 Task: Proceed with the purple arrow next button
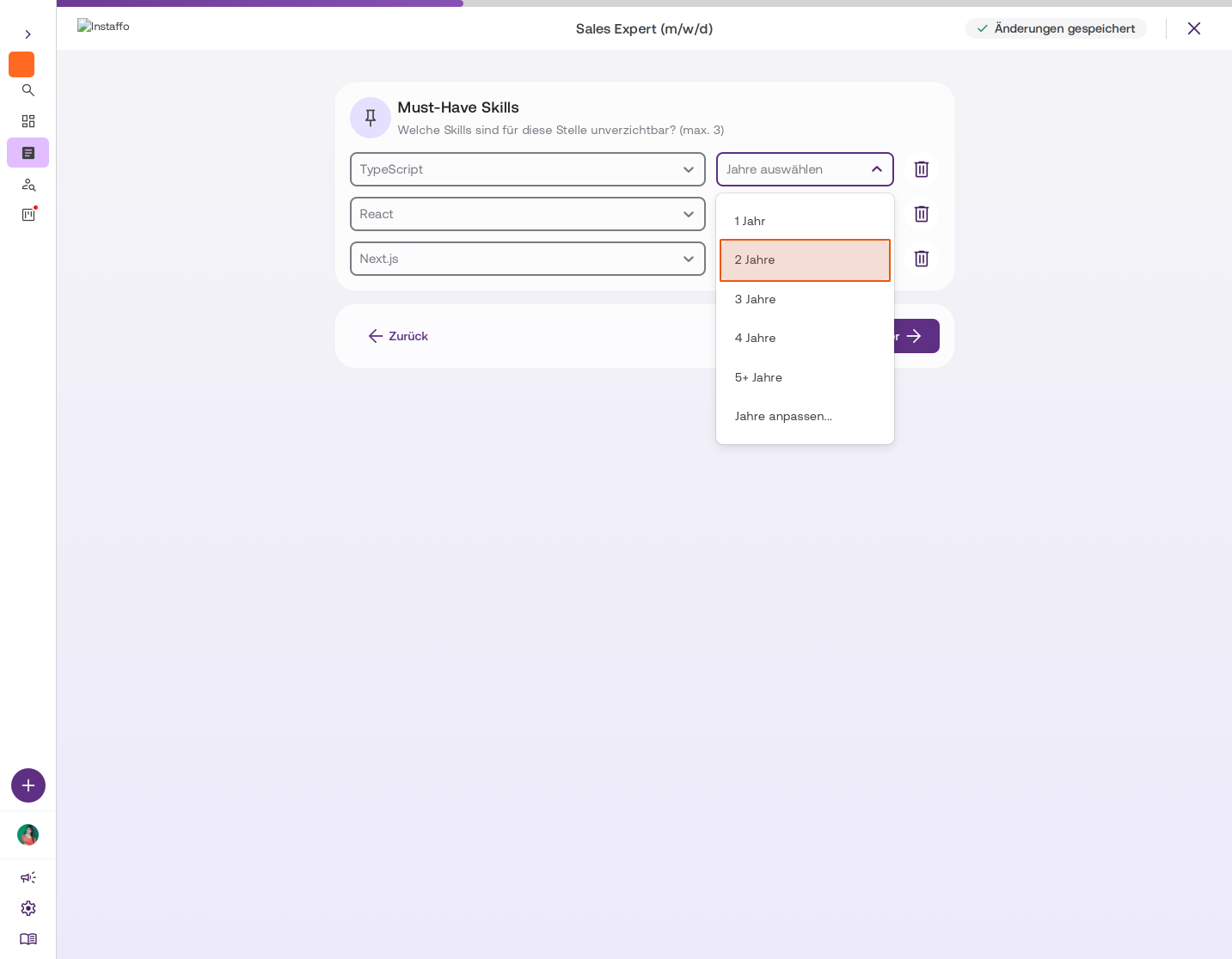point(916,336)
